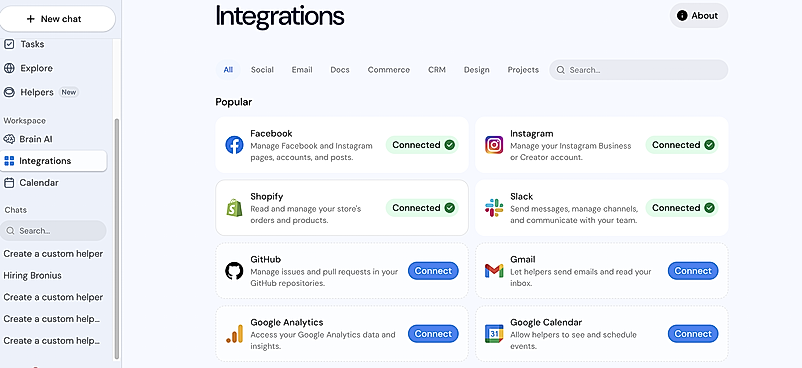Filter integrations by CRM
Viewport: 802px width, 368px height.
(437, 70)
